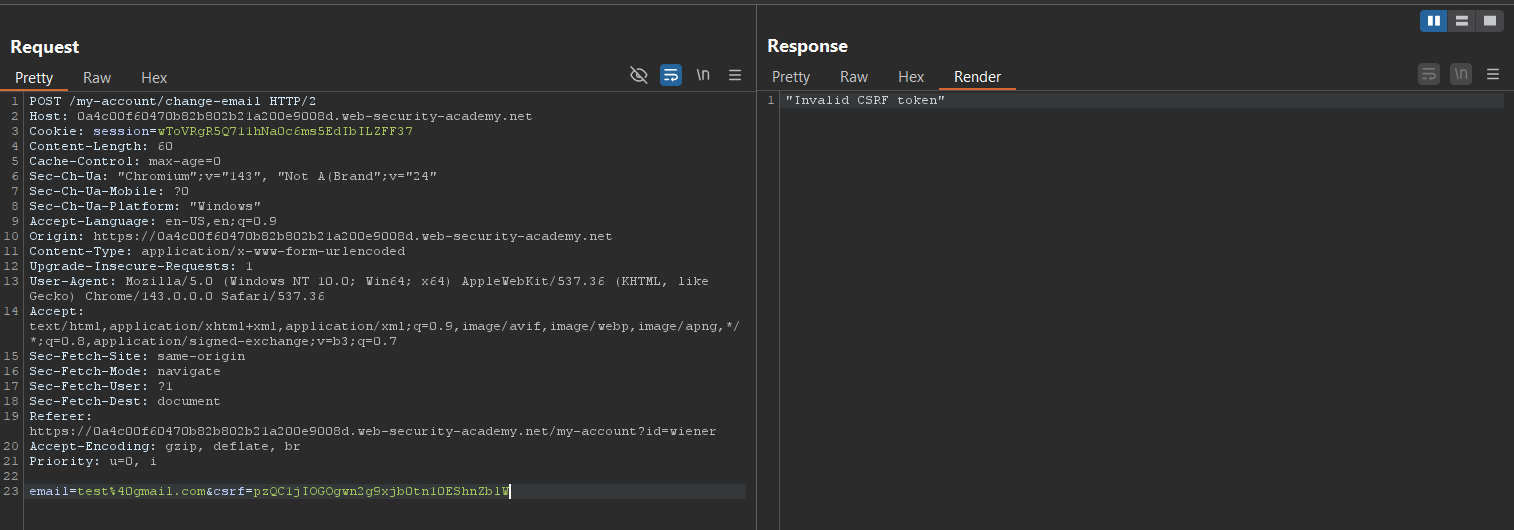Click the Sec-Ch-Ua Chromium header line

tap(233, 176)
